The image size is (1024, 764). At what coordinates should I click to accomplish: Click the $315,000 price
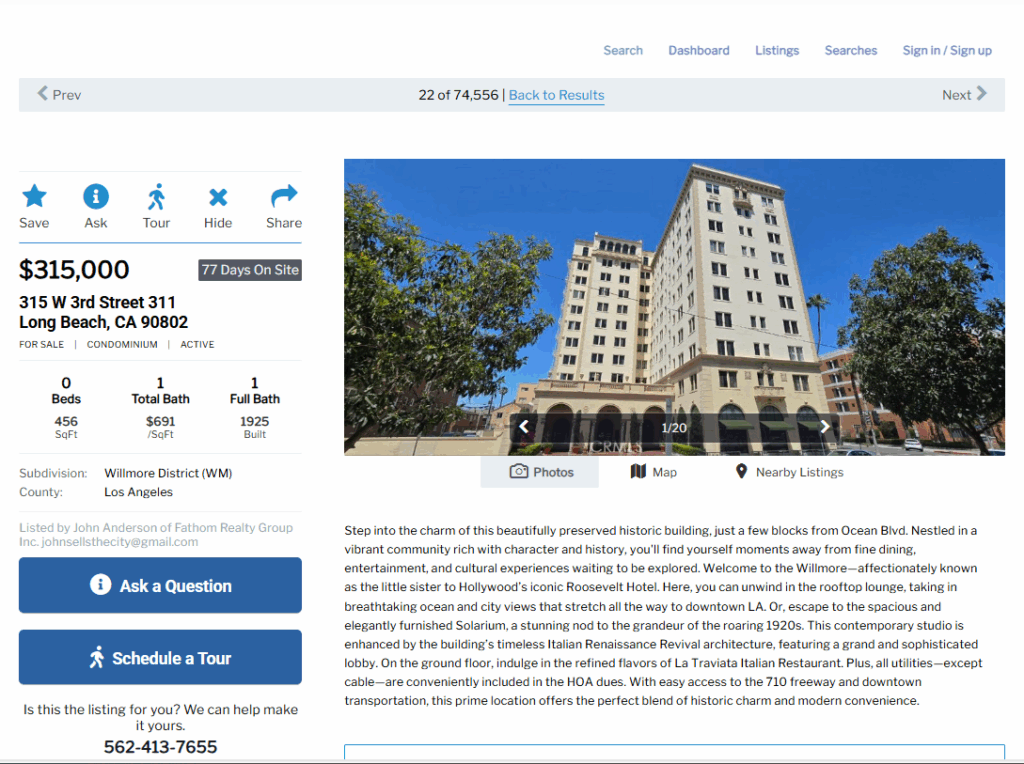point(74,270)
